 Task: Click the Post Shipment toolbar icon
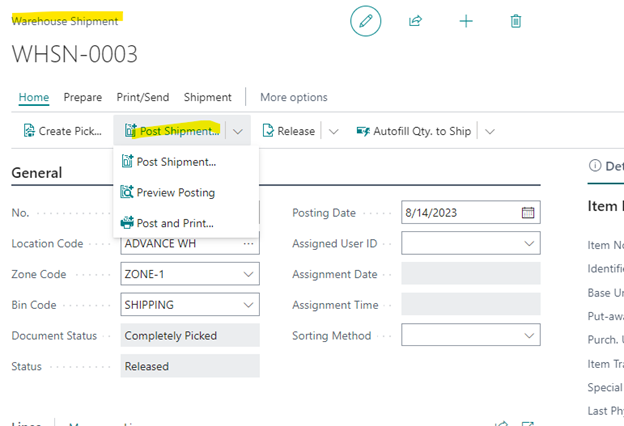pyautogui.click(x=130, y=130)
